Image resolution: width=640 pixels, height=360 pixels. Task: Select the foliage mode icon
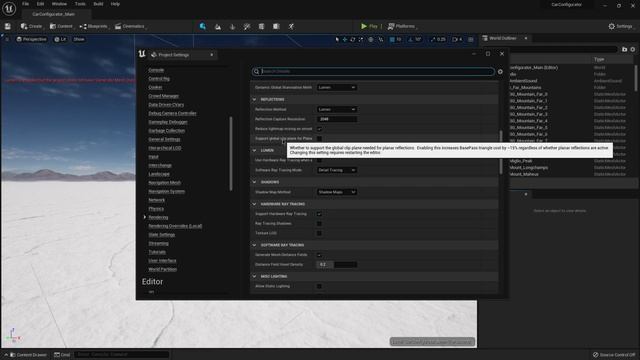(232, 27)
